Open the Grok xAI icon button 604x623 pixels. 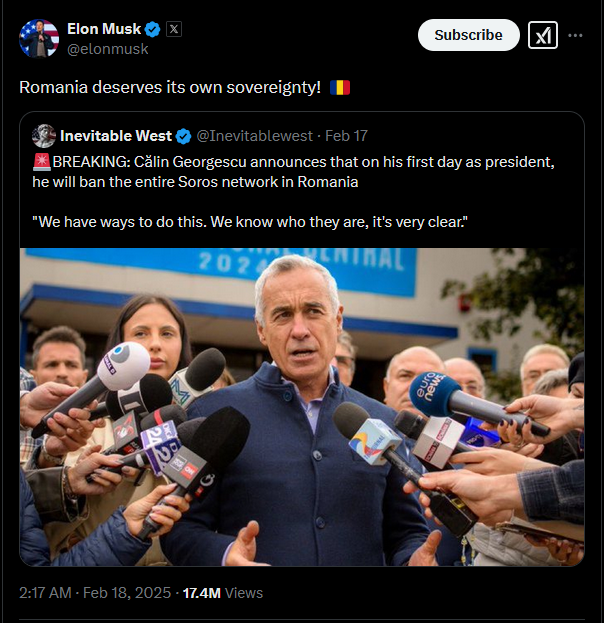click(x=543, y=35)
